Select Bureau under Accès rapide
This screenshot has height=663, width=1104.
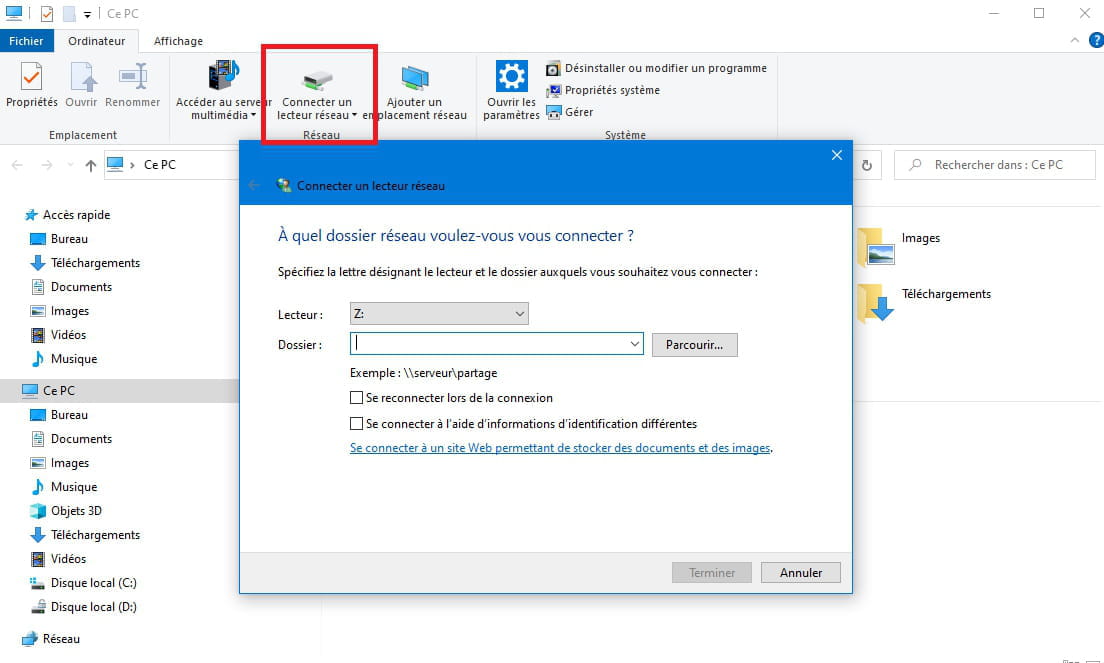click(x=59, y=239)
